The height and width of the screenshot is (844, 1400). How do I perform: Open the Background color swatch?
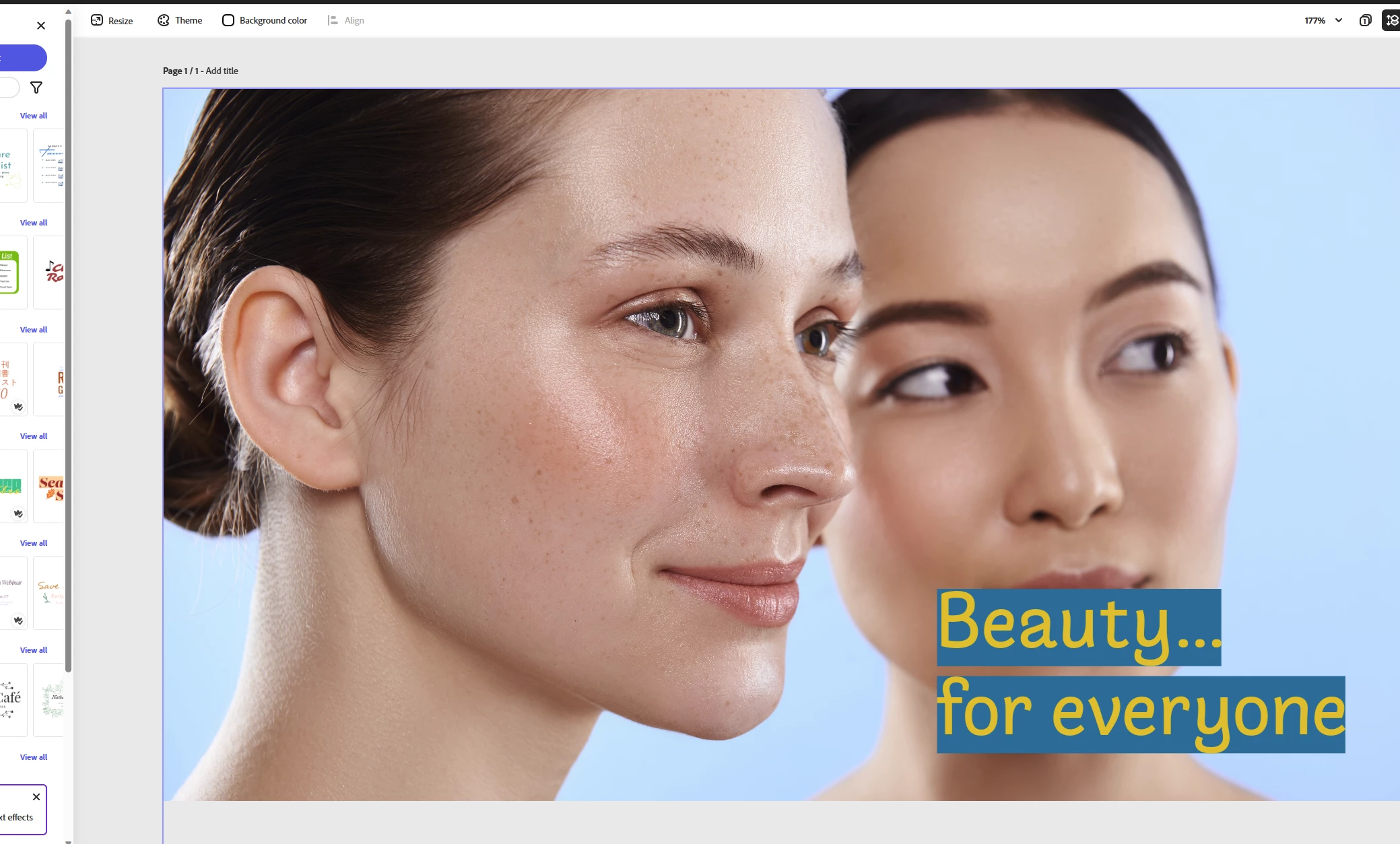click(x=228, y=21)
